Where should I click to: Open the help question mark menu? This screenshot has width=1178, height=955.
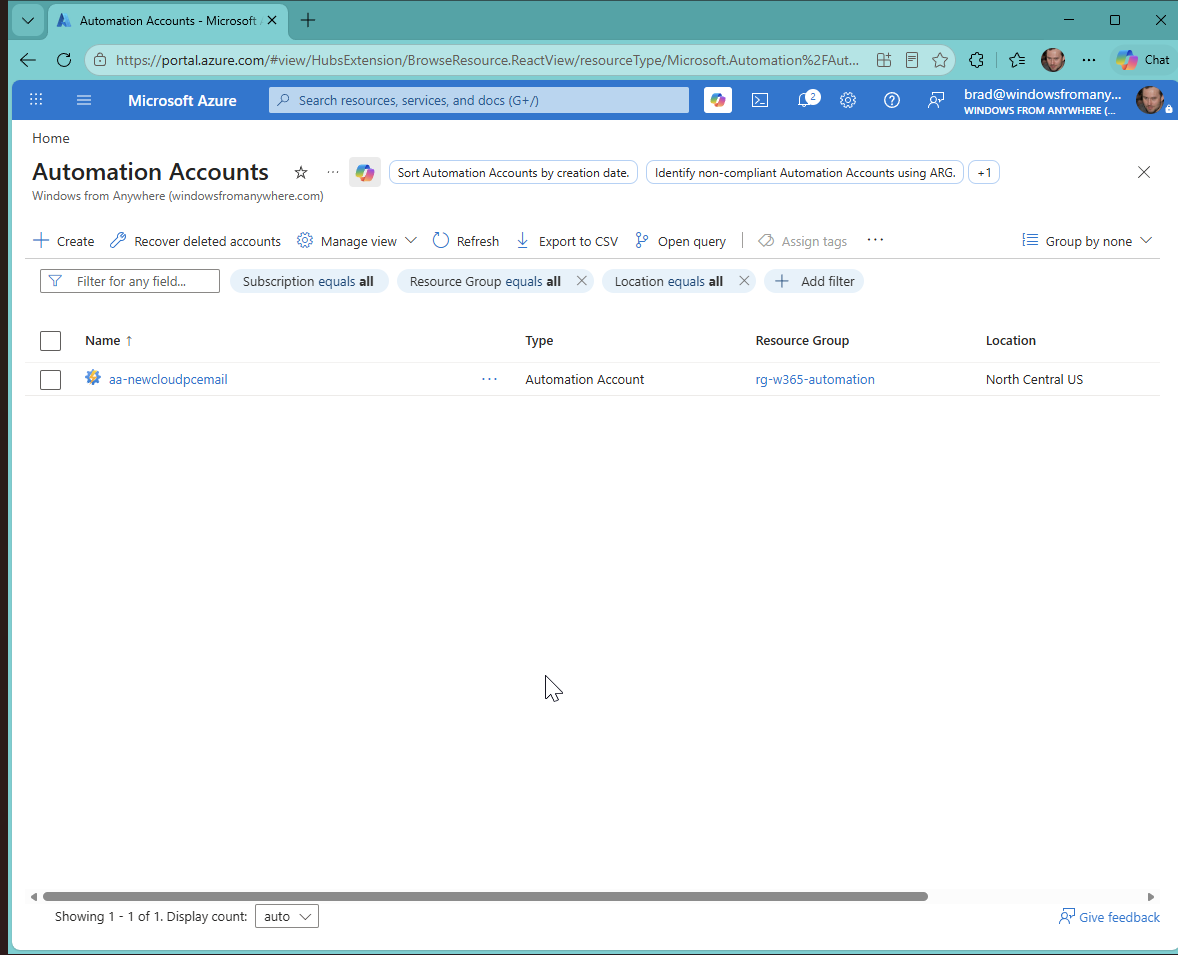(891, 100)
